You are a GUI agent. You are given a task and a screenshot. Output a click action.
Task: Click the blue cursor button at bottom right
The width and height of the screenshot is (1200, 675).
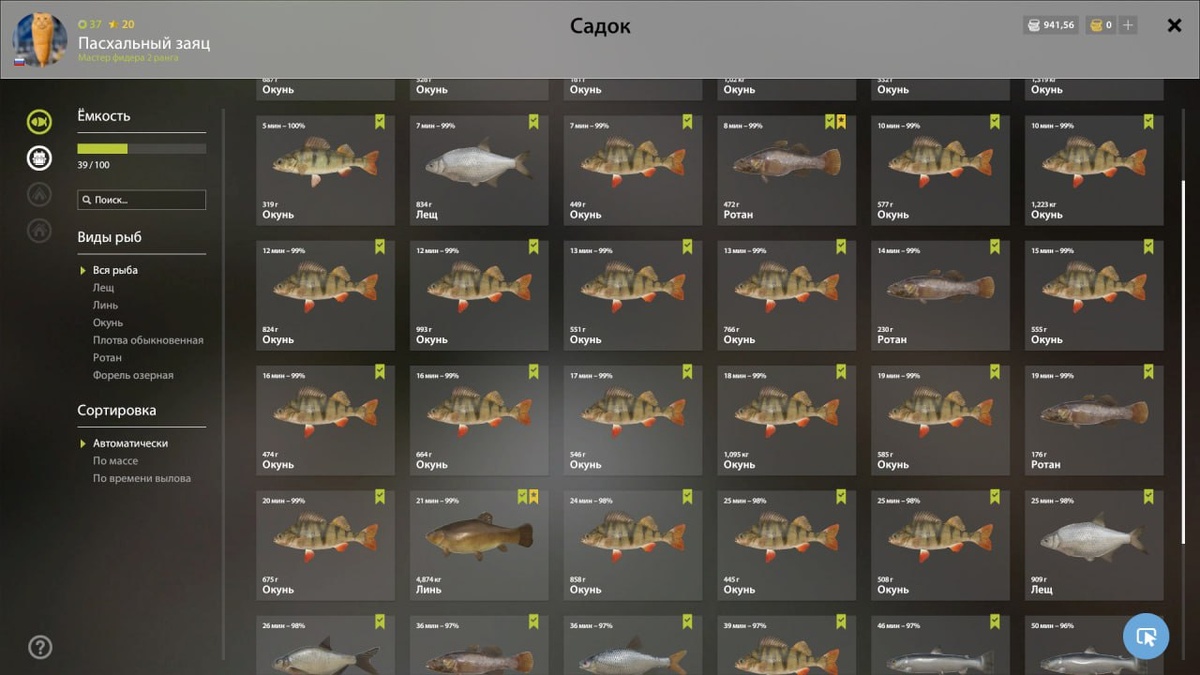1146,636
